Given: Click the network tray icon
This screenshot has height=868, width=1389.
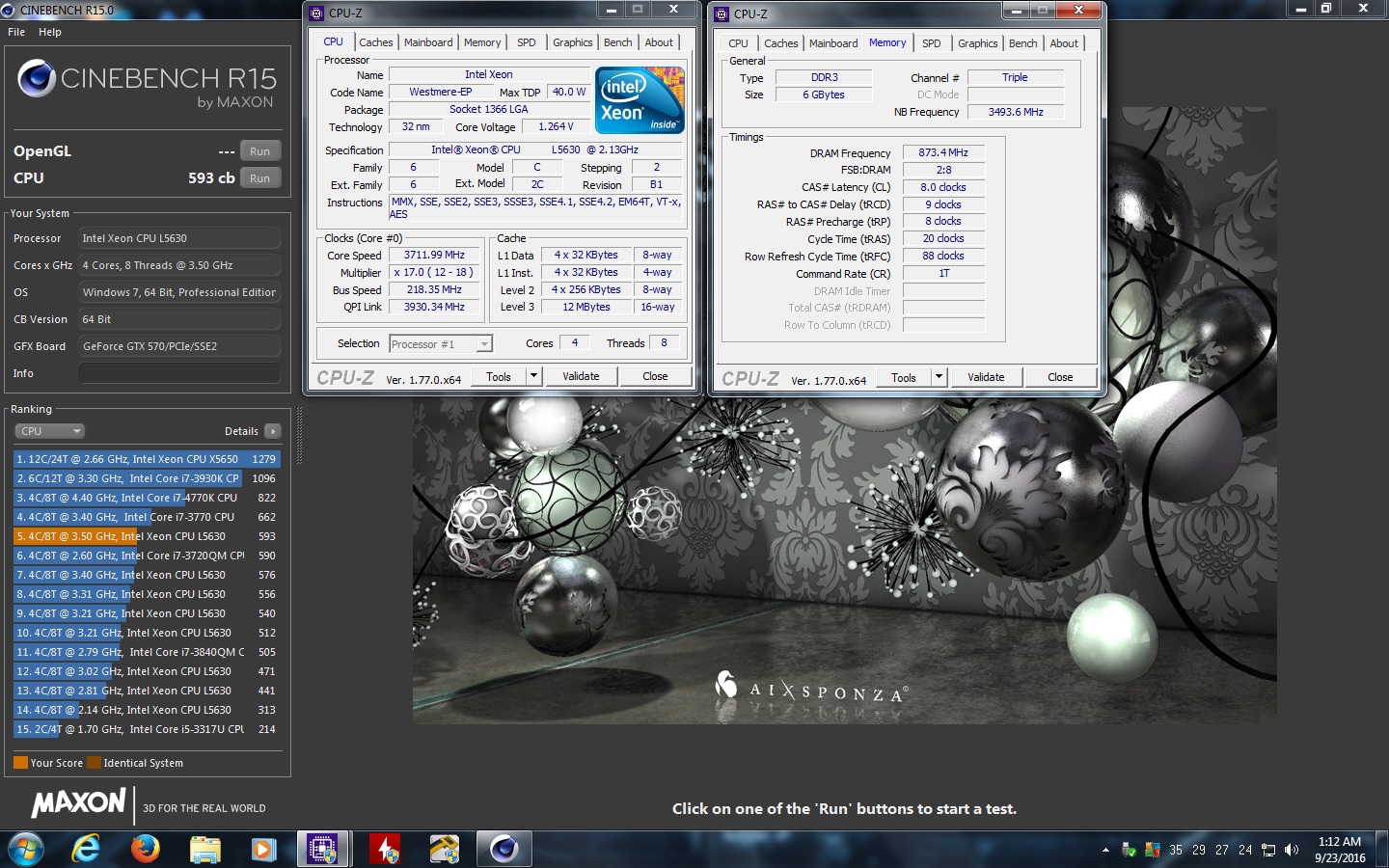Looking at the screenshot, I should coord(1268,850).
